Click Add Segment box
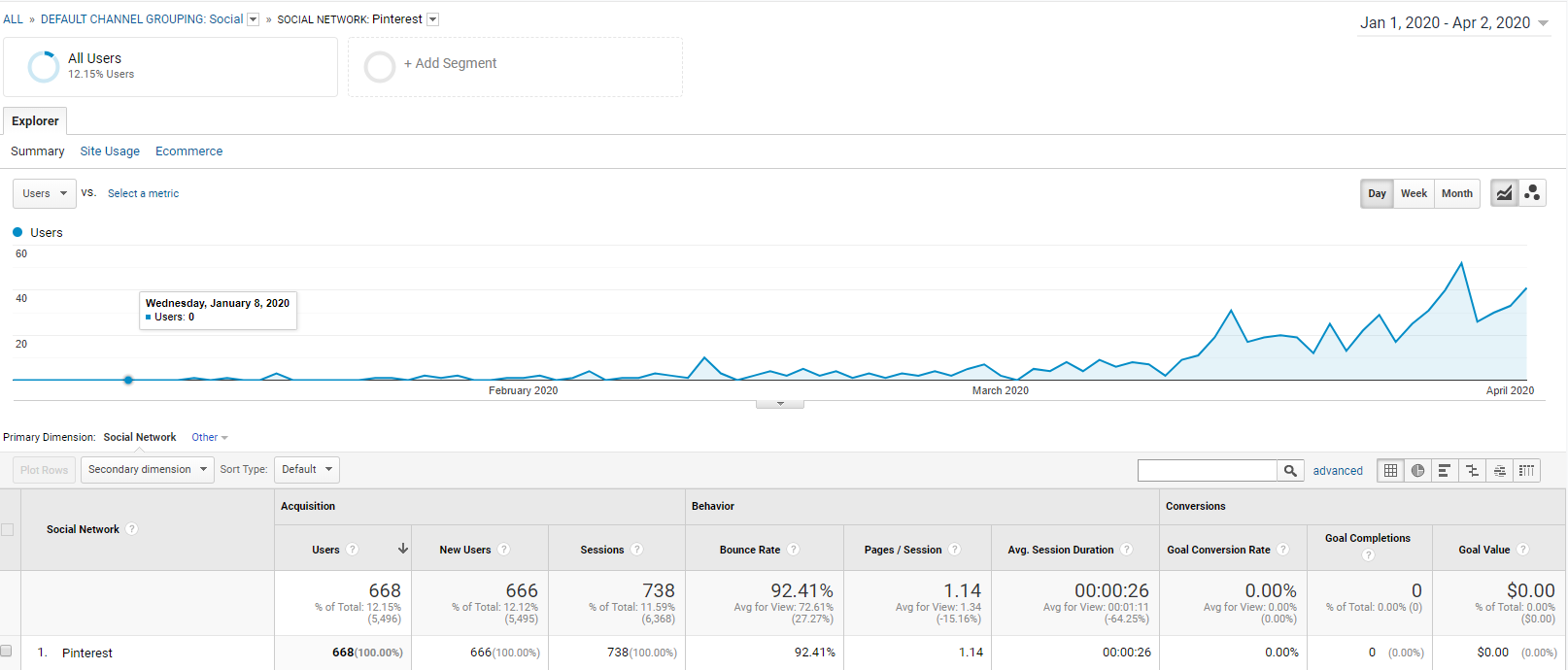This screenshot has height=670, width=1568. pos(515,67)
